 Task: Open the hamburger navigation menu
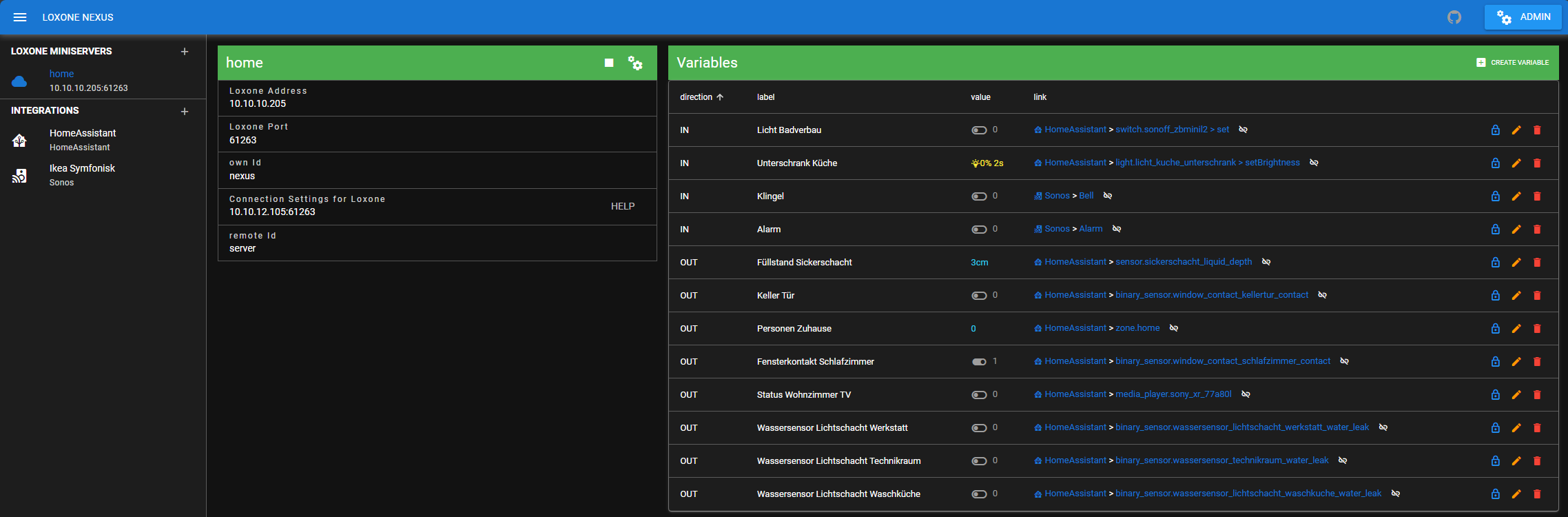click(20, 17)
